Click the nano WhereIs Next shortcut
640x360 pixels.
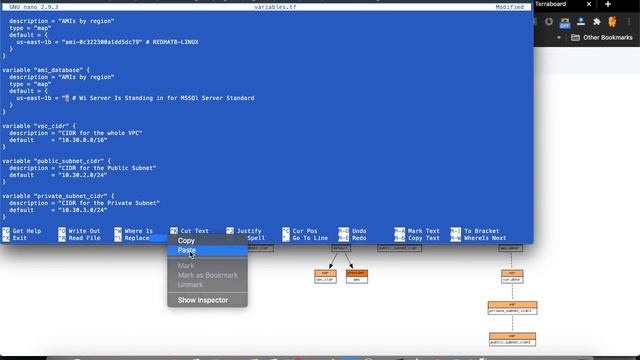tap(478, 238)
